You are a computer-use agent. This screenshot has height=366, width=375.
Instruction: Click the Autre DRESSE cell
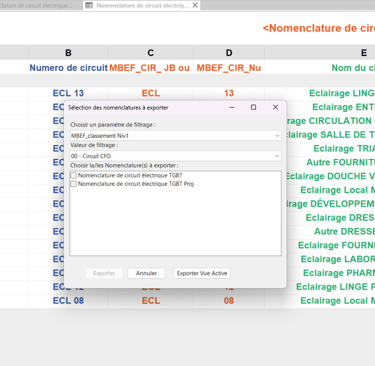point(331,232)
